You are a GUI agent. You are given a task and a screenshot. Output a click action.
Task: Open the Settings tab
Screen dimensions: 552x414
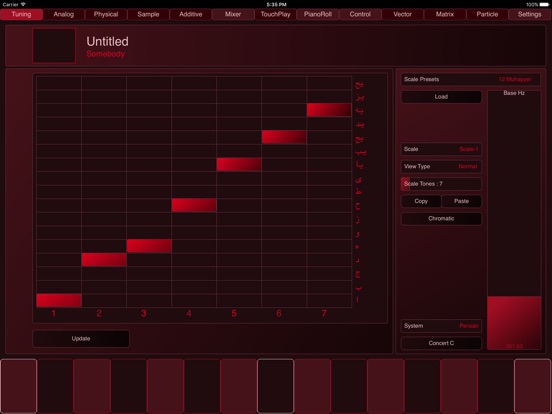click(529, 14)
